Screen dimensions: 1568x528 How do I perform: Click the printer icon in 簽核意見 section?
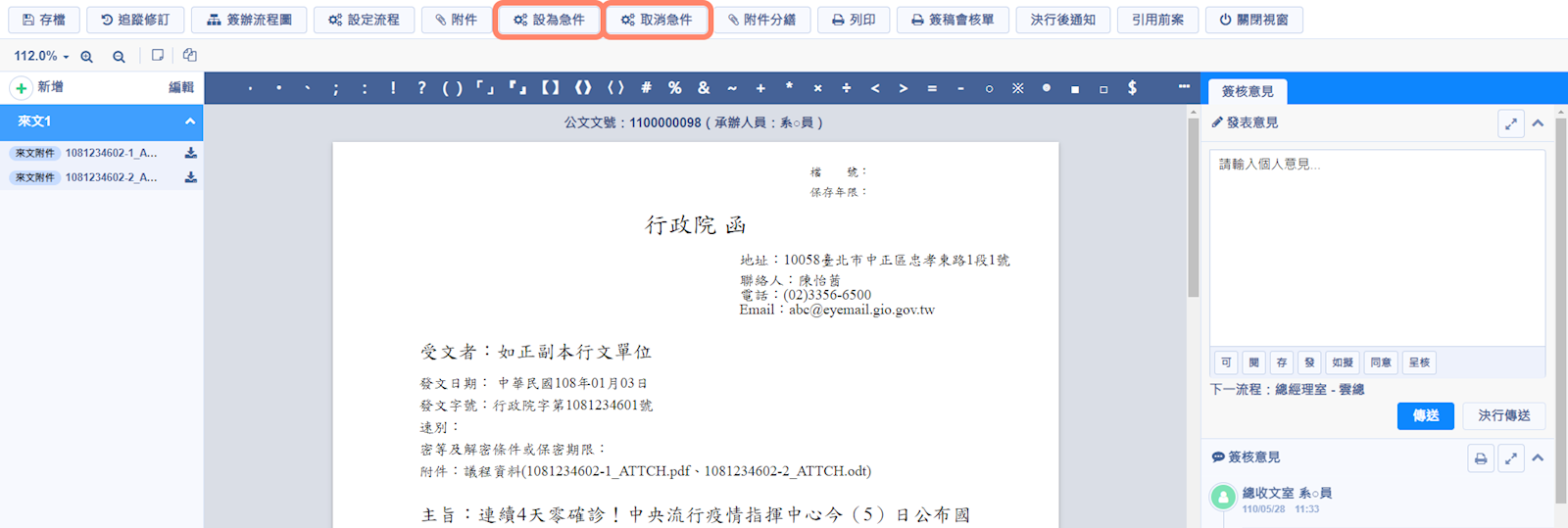tap(1481, 458)
